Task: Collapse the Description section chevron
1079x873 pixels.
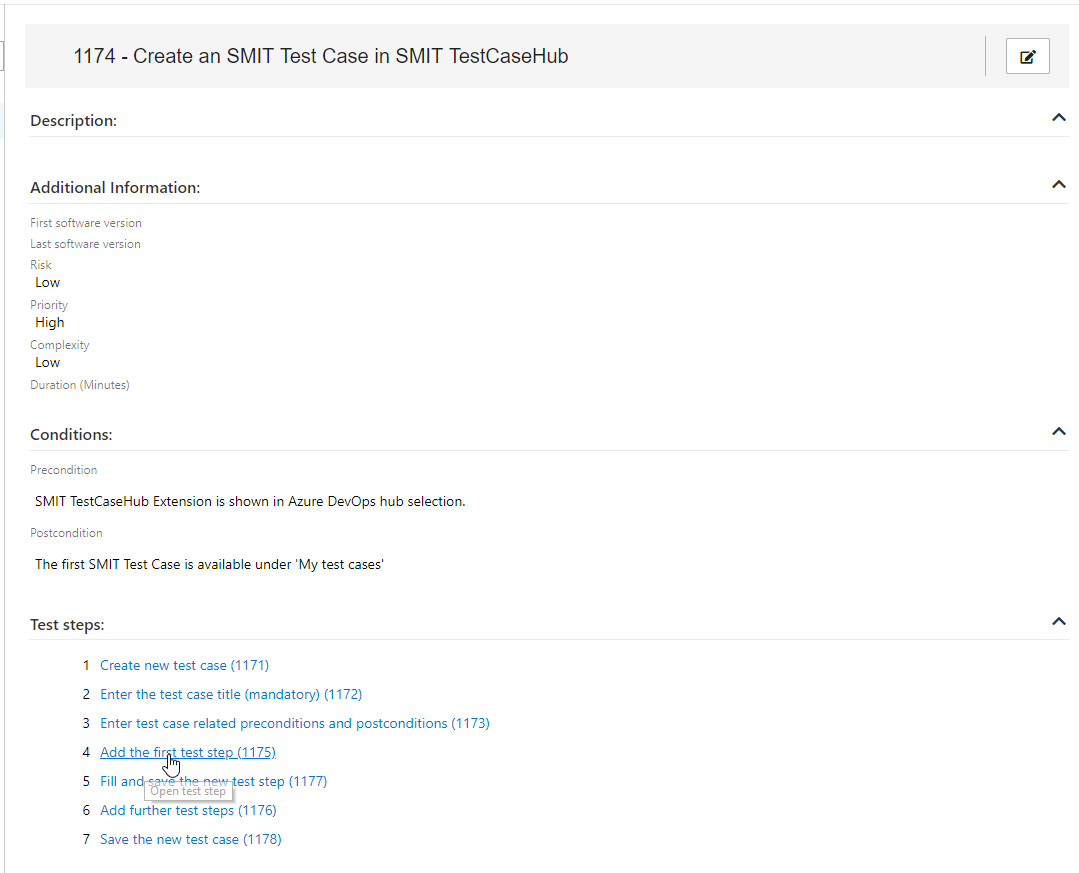Action: [x=1058, y=117]
